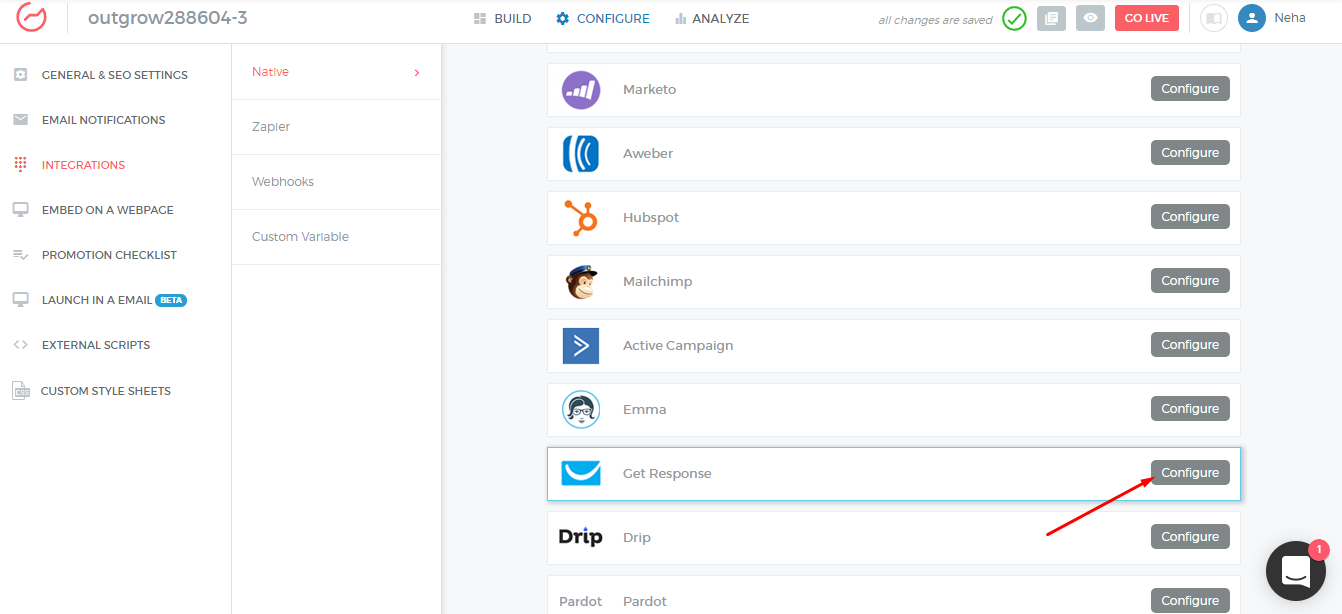The image size is (1342, 614).
Task: Configure the Hubspot integration
Action: 1190,217
